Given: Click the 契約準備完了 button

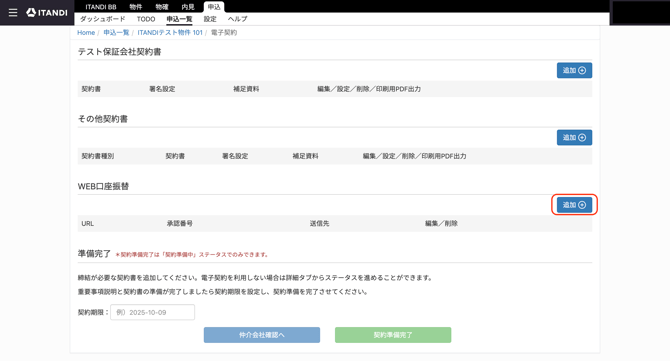Looking at the screenshot, I should coord(393,335).
